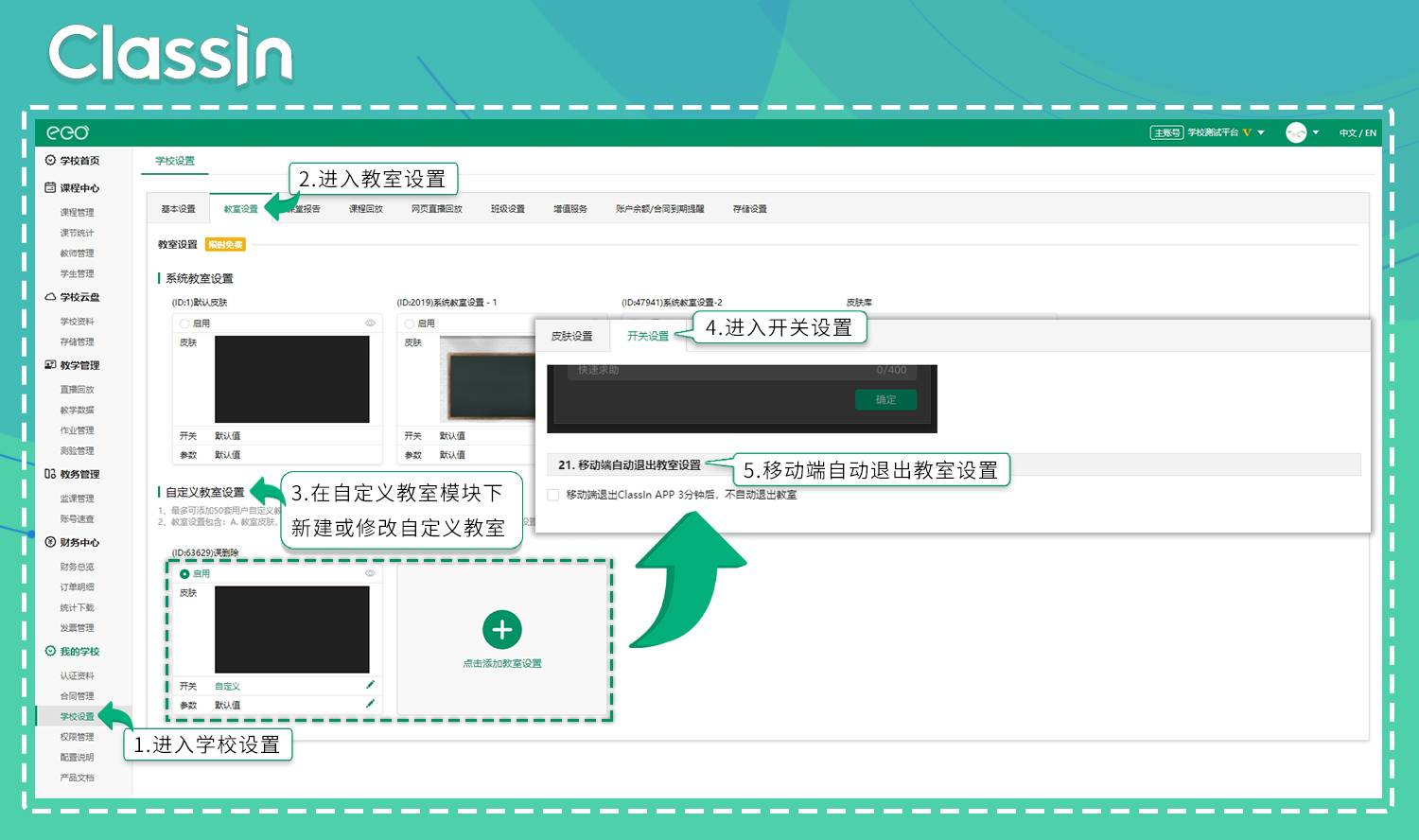Click the 教务管理 section icon
1419x840 pixels.
coord(50,474)
